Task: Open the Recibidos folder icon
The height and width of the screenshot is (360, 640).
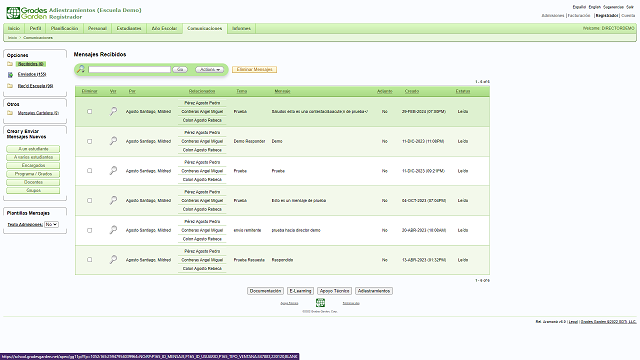Action: coord(10,64)
